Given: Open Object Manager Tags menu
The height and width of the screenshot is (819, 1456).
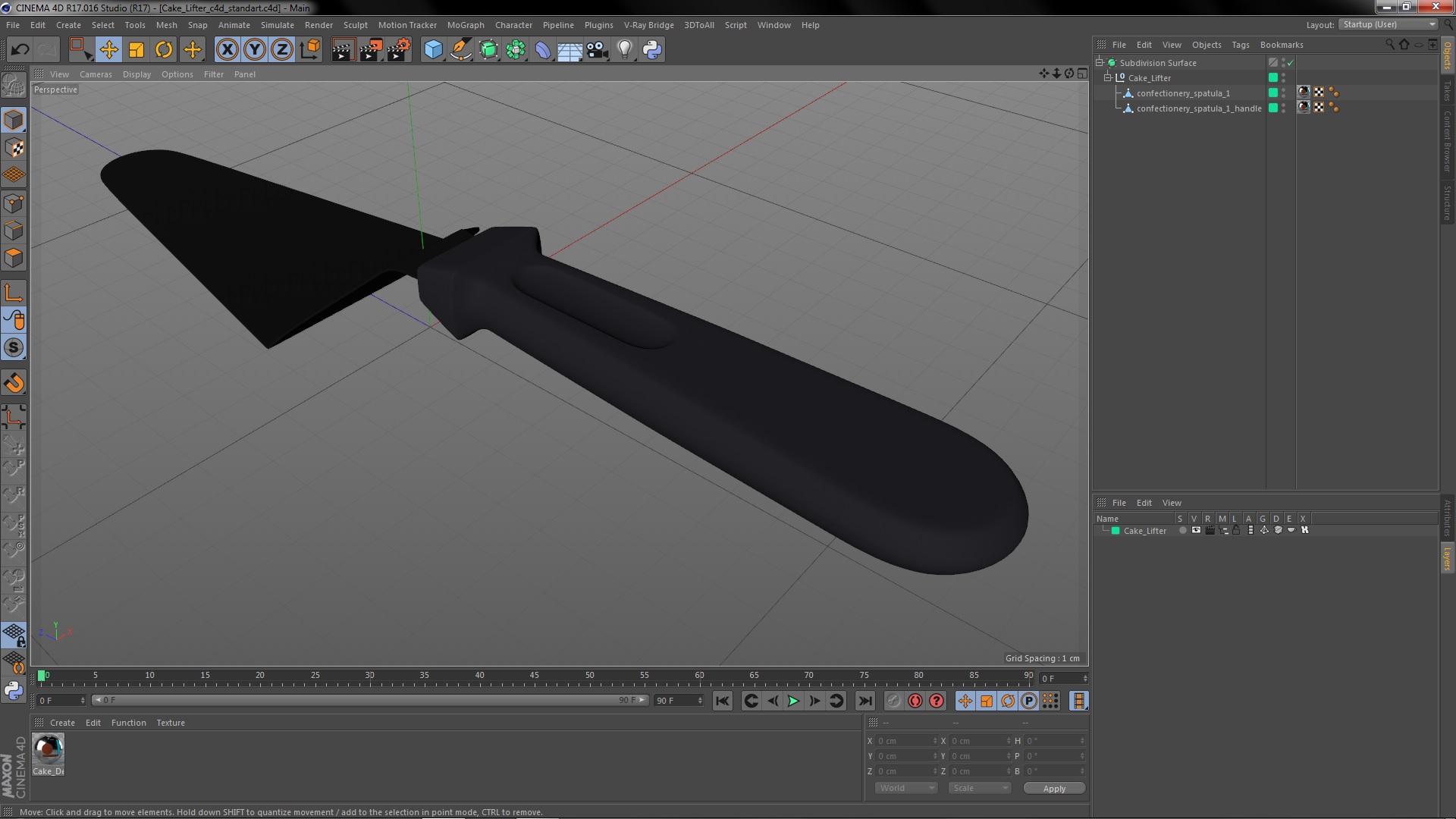Looking at the screenshot, I should point(1241,45).
